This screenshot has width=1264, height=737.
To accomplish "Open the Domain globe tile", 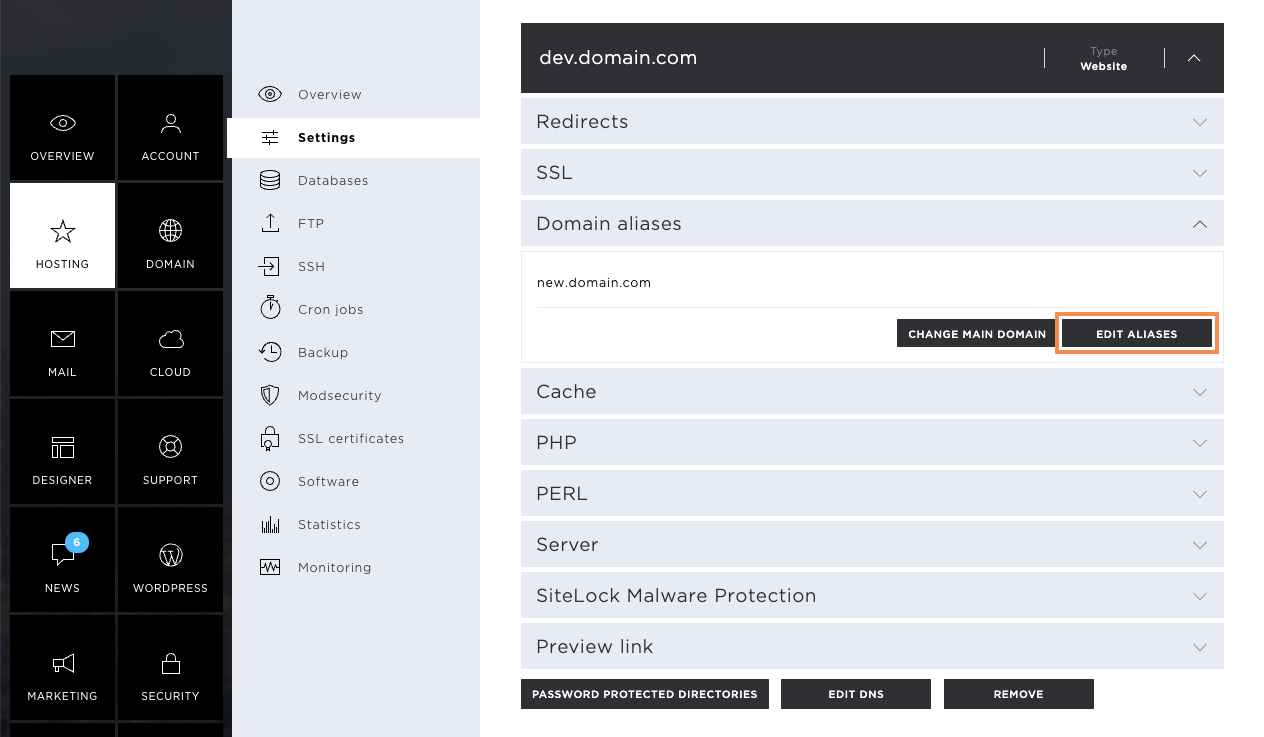I will pyautogui.click(x=170, y=236).
